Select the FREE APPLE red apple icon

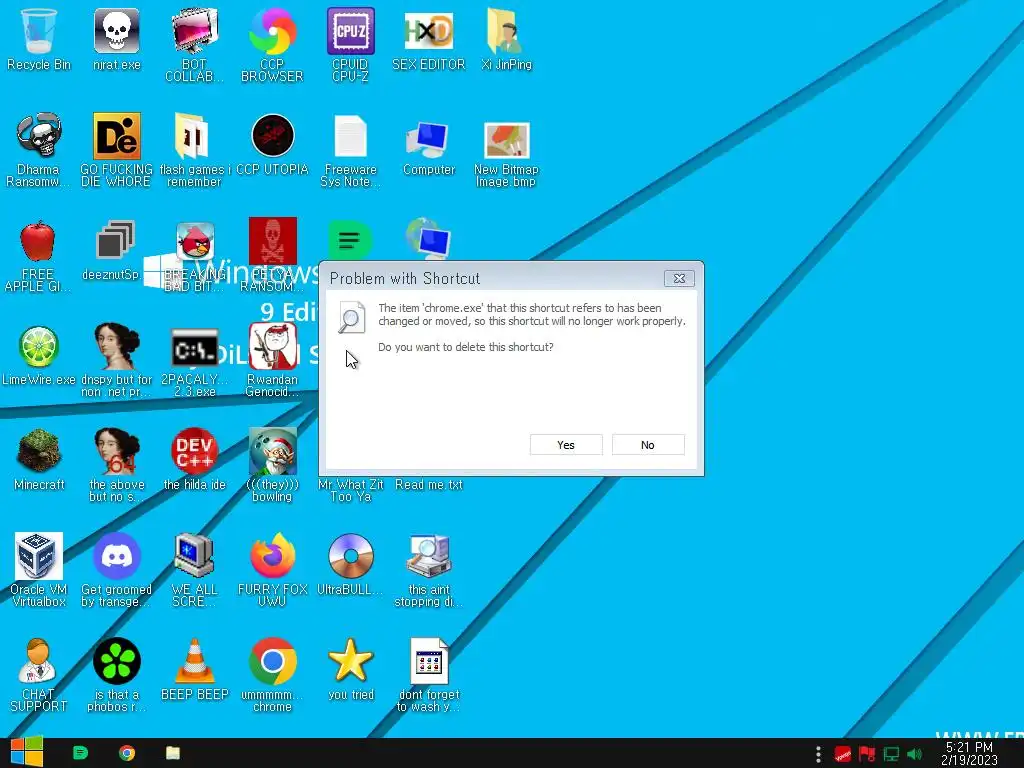coord(38,241)
